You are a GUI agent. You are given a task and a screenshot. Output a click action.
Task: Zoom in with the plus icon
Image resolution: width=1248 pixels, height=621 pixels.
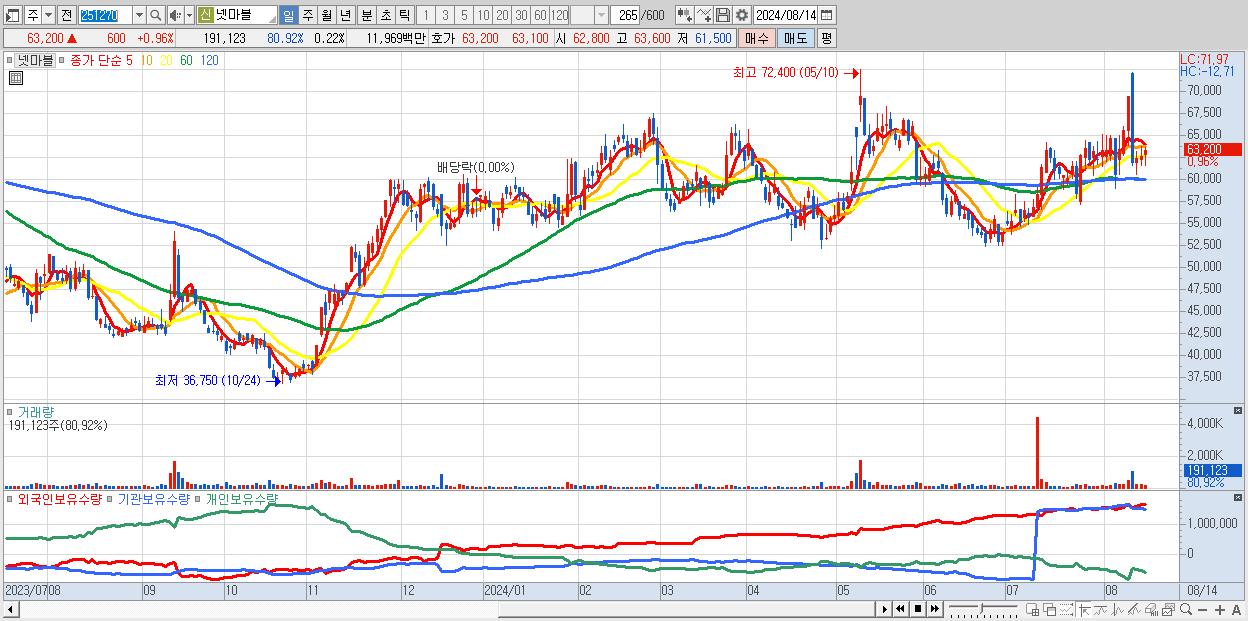tap(1220, 609)
